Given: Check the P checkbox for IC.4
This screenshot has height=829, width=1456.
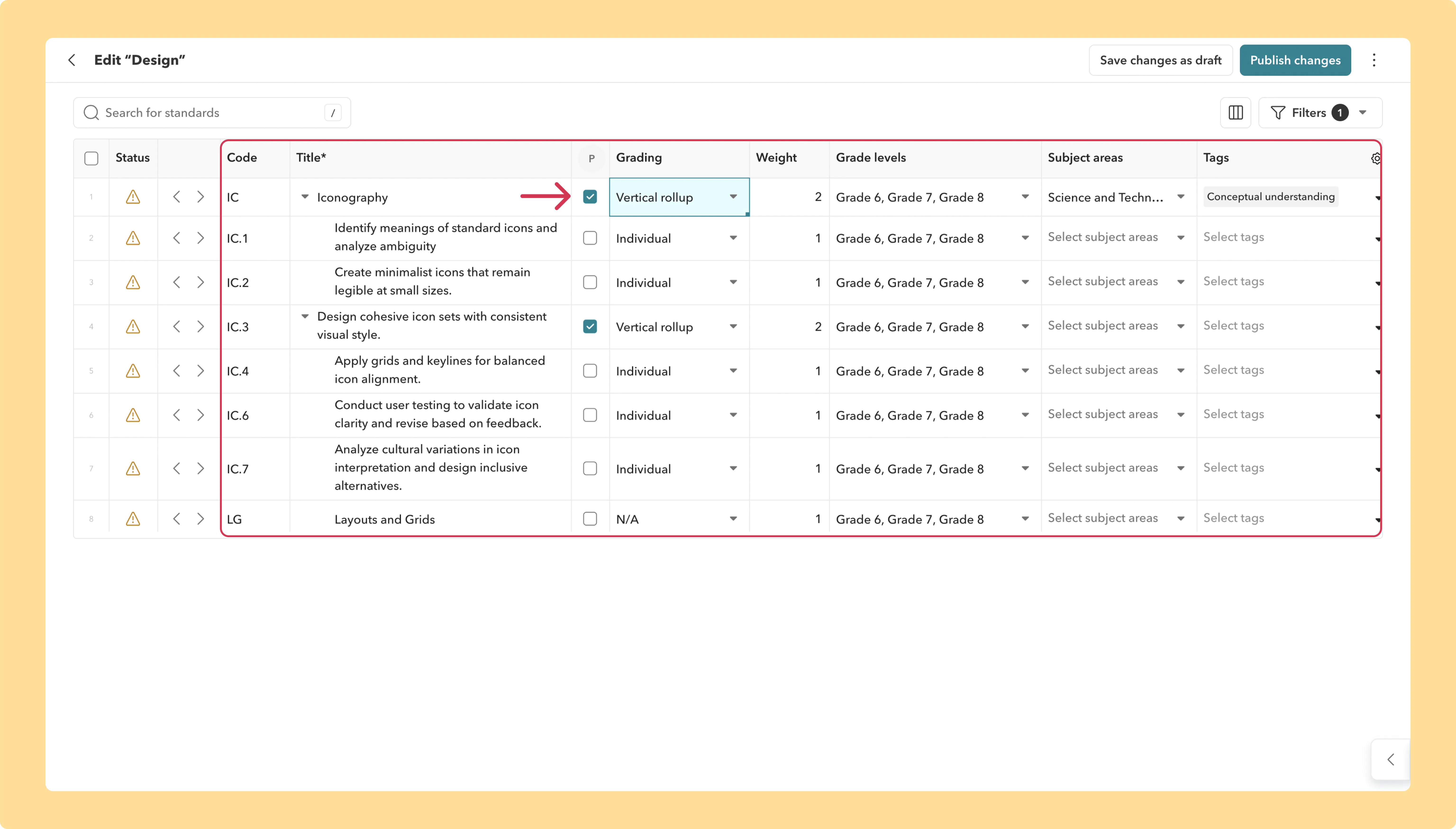Looking at the screenshot, I should coord(590,371).
